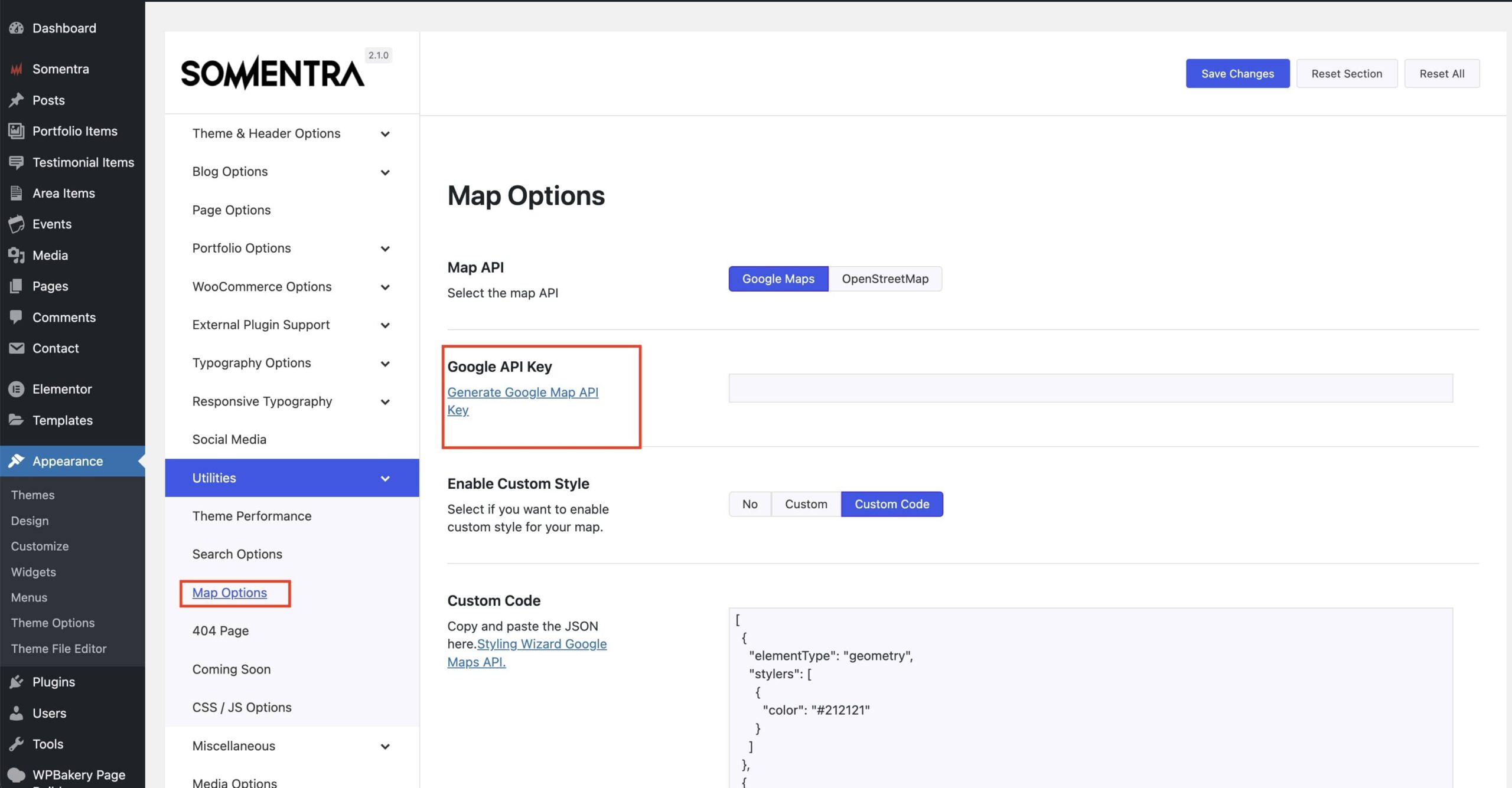This screenshot has height=788, width=1512.
Task: Expand Portfolio Options chevron
Action: 385,249
